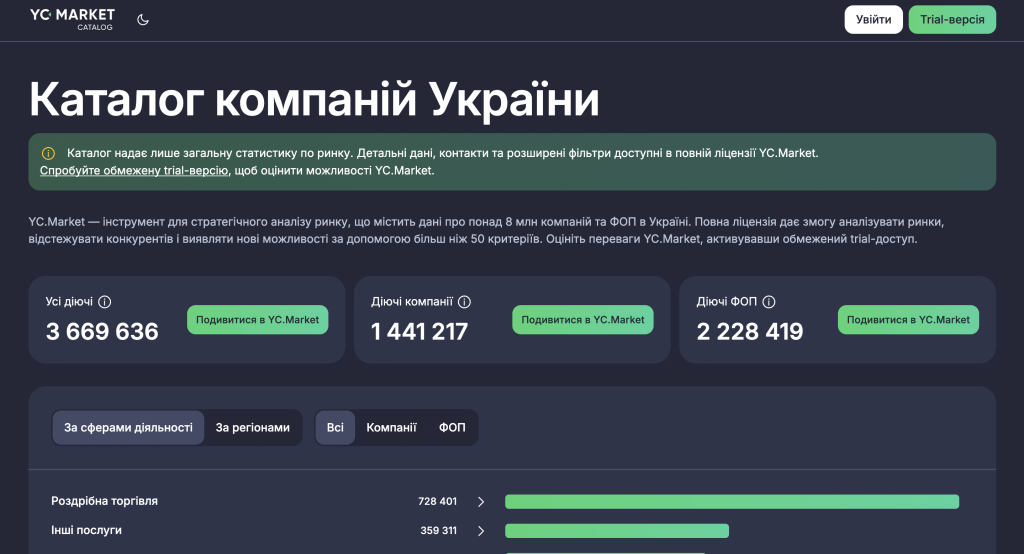Switch to the За регіонами tab

tap(253, 427)
